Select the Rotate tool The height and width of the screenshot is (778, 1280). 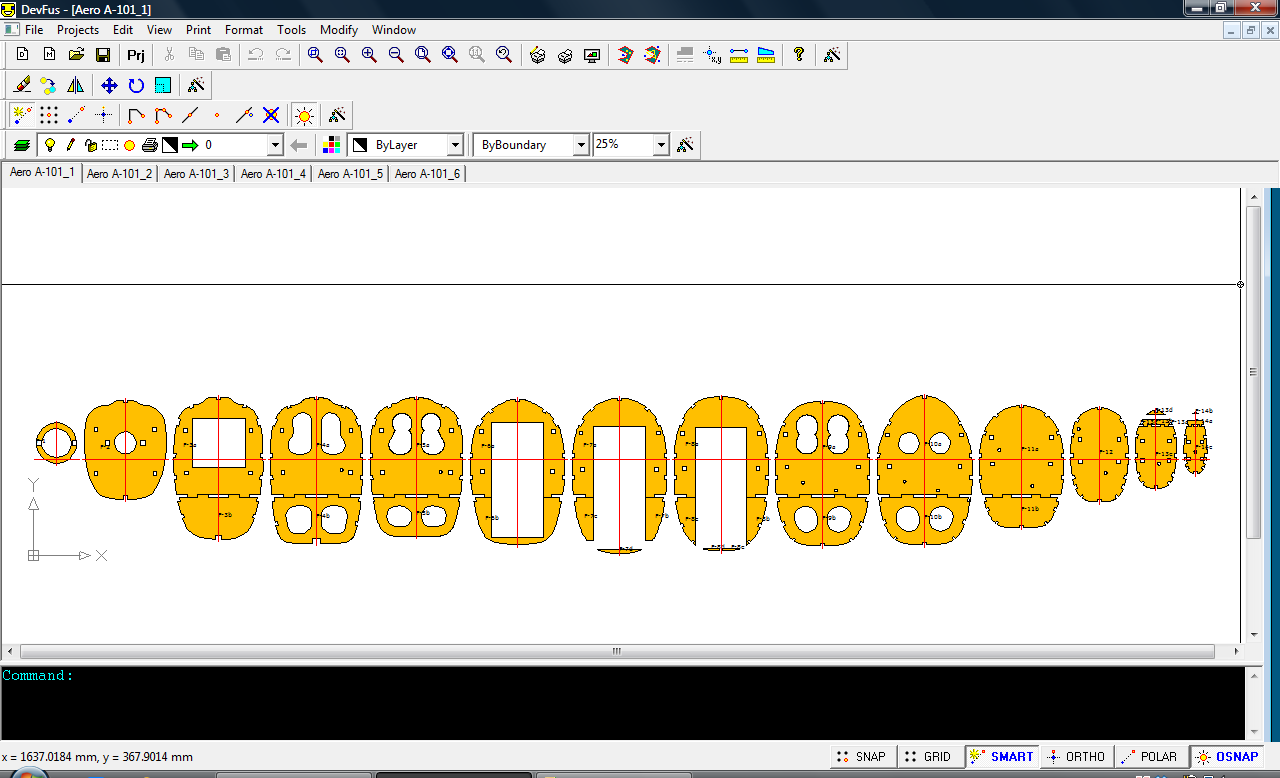(x=136, y=85)
